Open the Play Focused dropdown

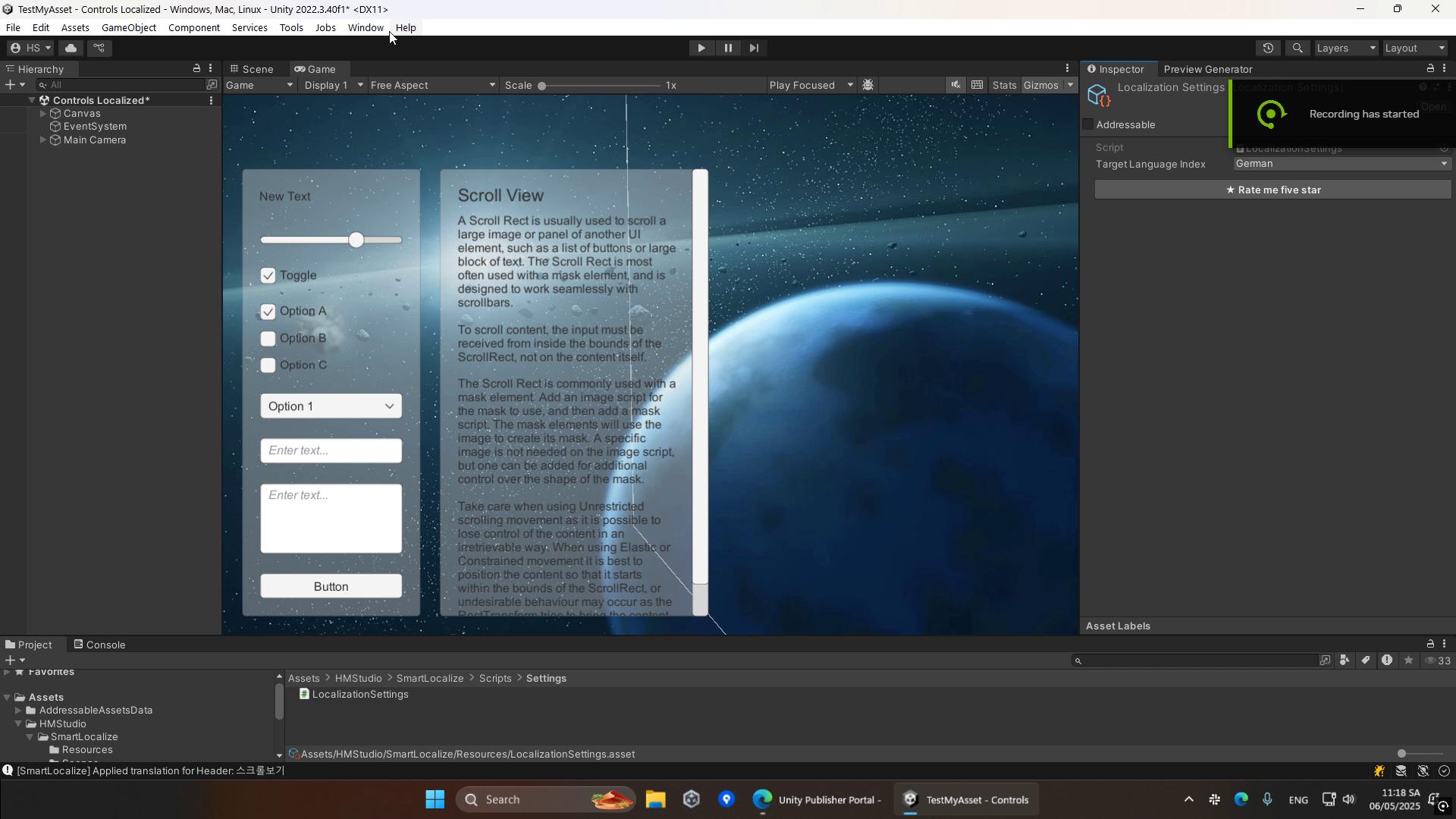[x=811, y=85]
